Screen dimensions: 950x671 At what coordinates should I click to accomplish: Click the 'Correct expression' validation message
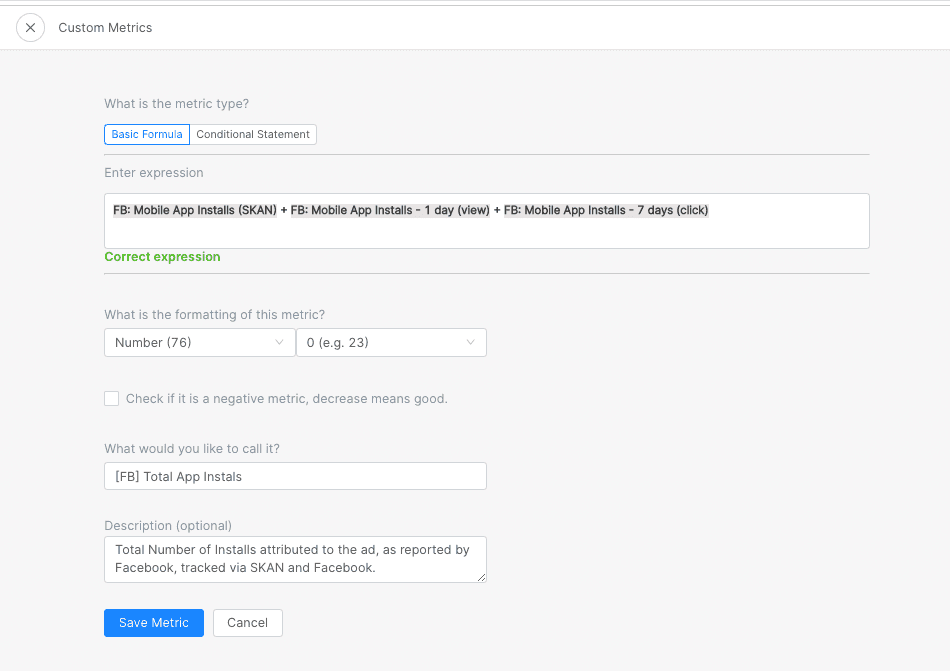[x=162, y=257]
